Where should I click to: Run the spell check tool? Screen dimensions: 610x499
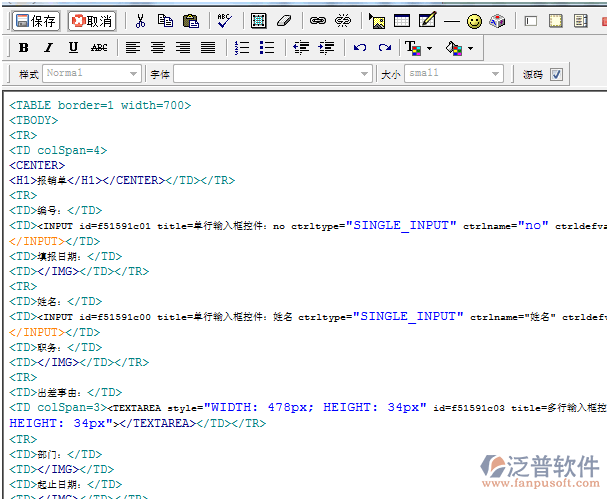[224, 21]
